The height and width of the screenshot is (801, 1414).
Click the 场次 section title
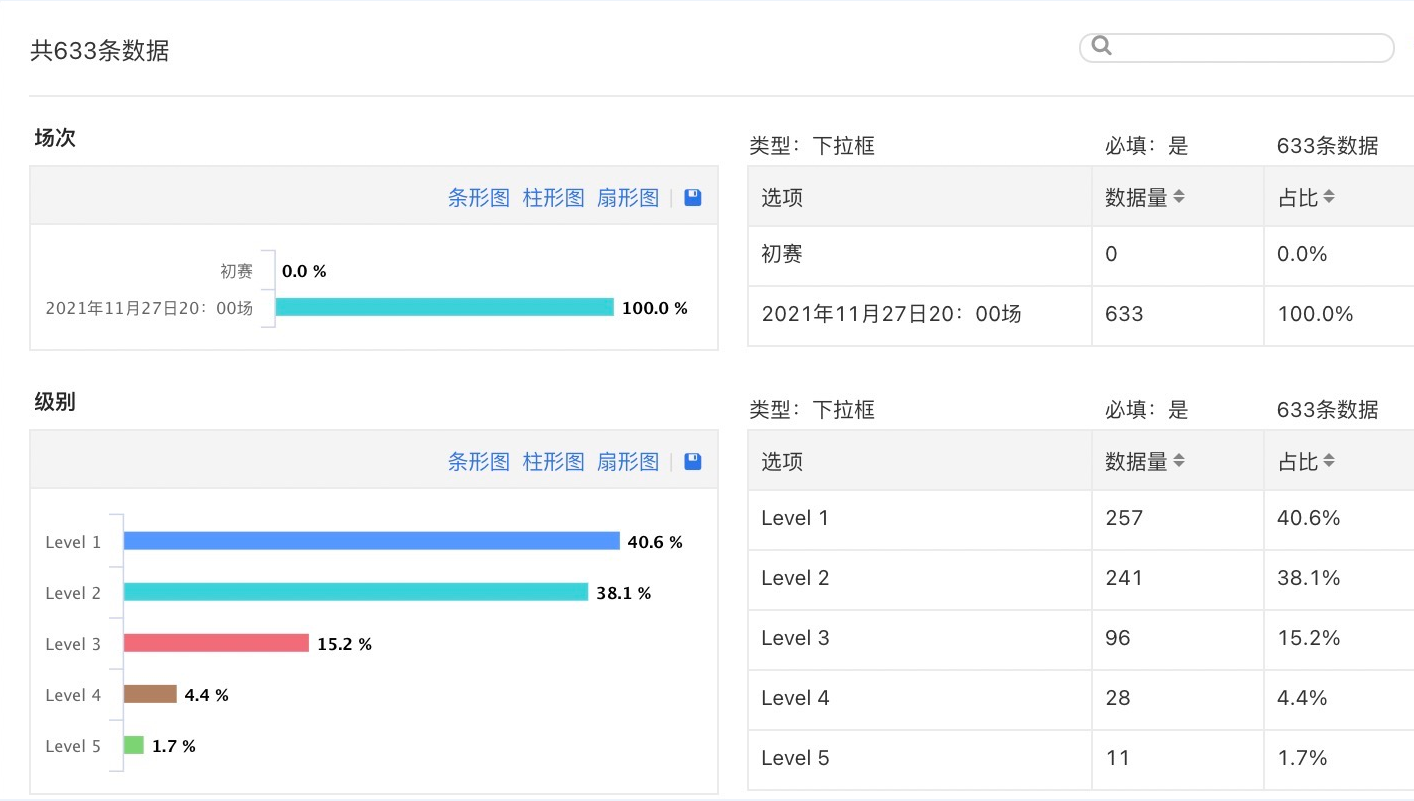[x=55, y=138]
